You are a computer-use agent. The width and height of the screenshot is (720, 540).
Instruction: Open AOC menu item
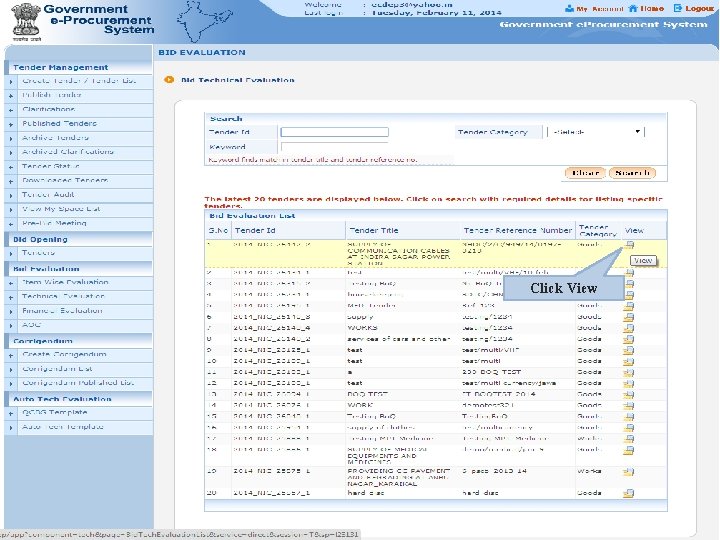pyautogui.click(x=32, y=325)
